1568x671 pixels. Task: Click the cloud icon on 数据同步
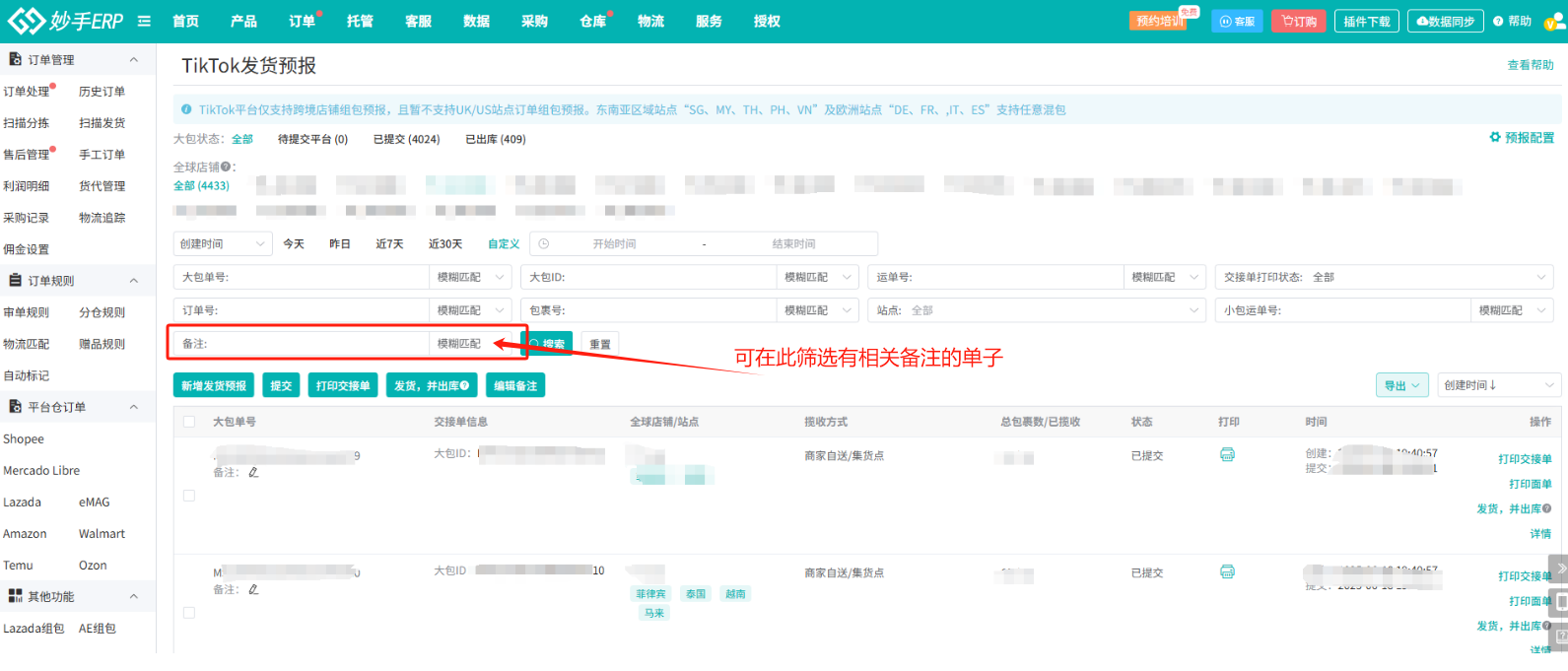[1422, 21]
